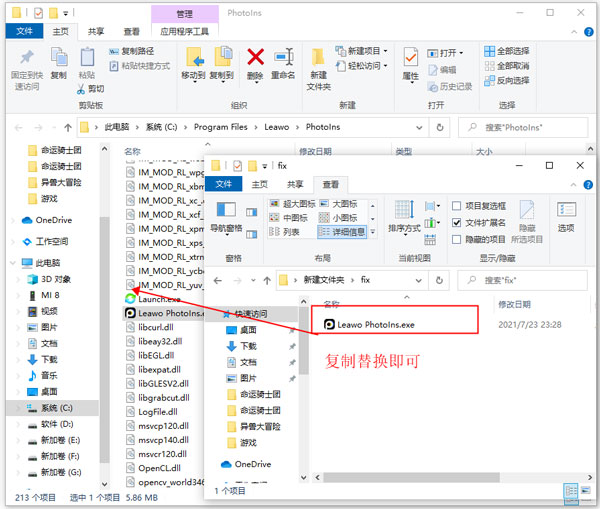Screen dimensions: 600x509
Task: Refresh the fix window folder
Action: pyautogui.click(x=439, y=281)
